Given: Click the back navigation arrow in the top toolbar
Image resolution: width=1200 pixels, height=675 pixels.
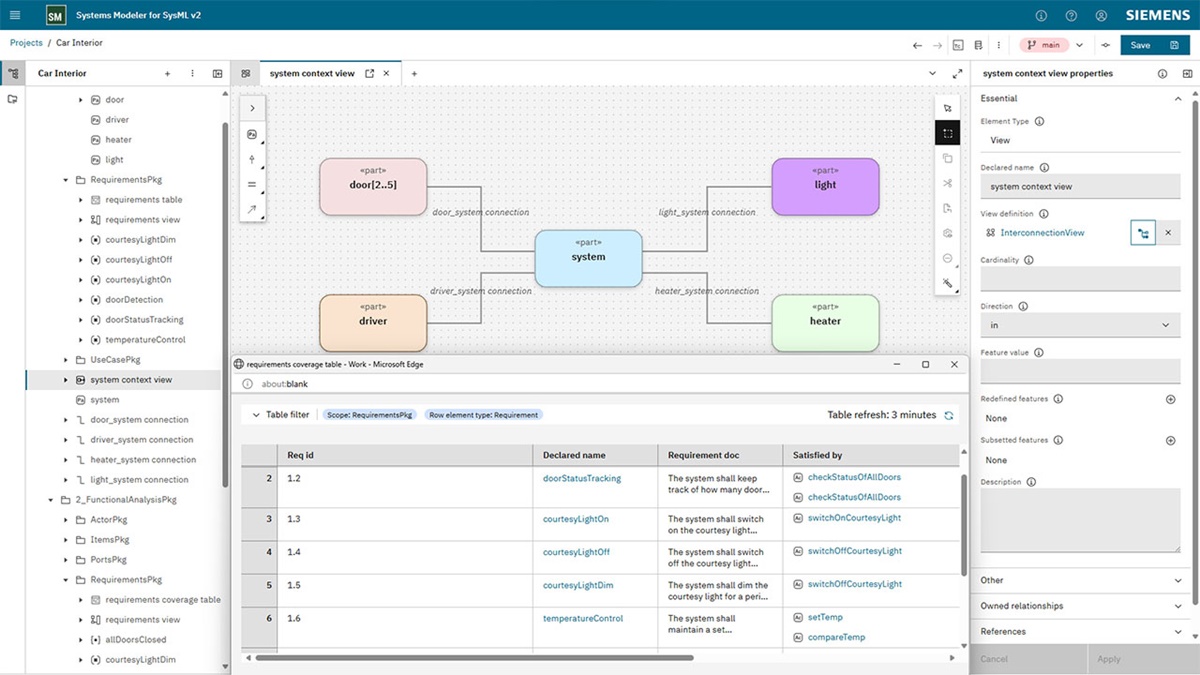Looking at the screenshot, I should point(917,44).
